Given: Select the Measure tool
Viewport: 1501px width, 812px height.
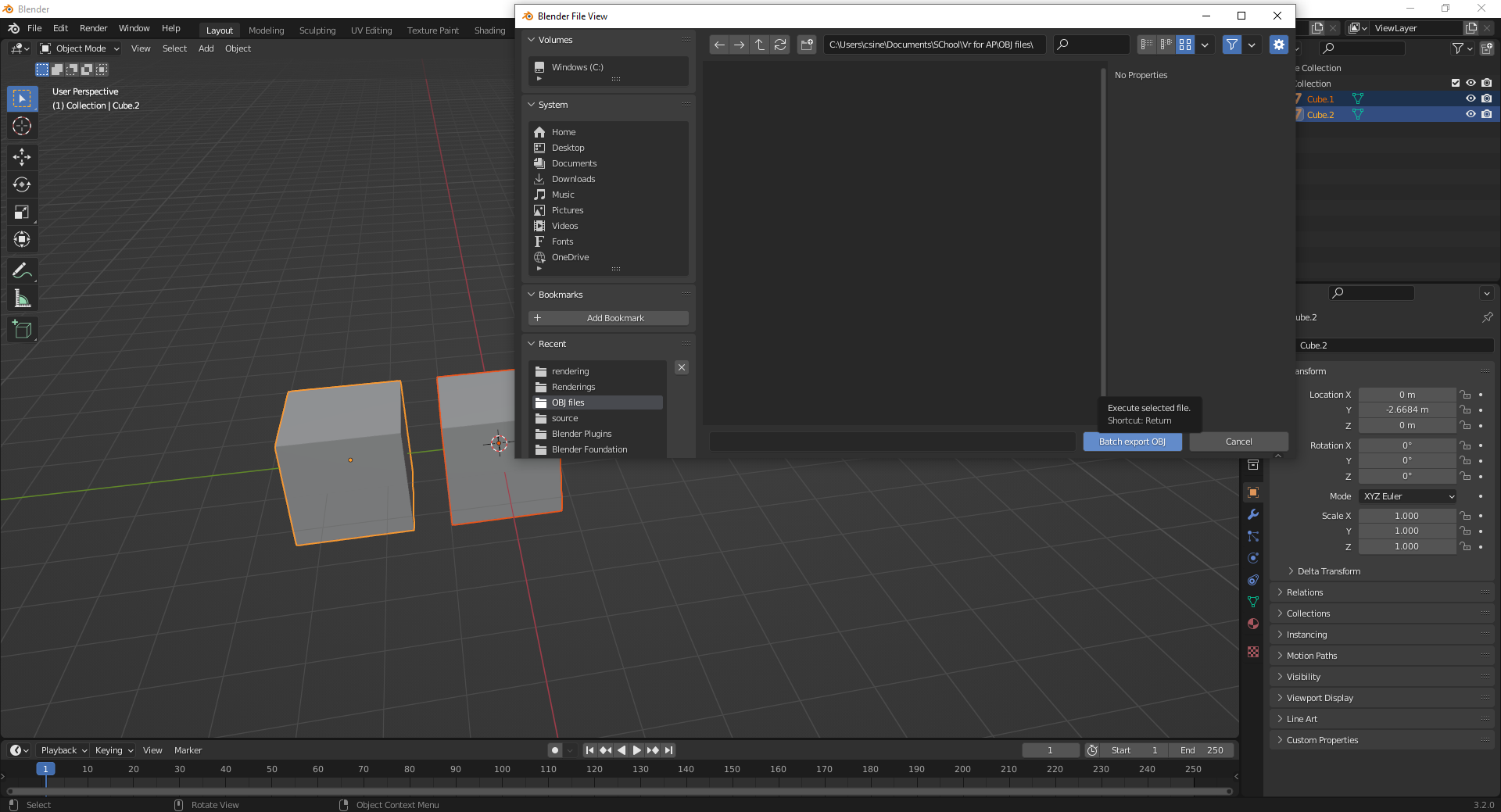Looking at the screenshot, I should (22, 299).
